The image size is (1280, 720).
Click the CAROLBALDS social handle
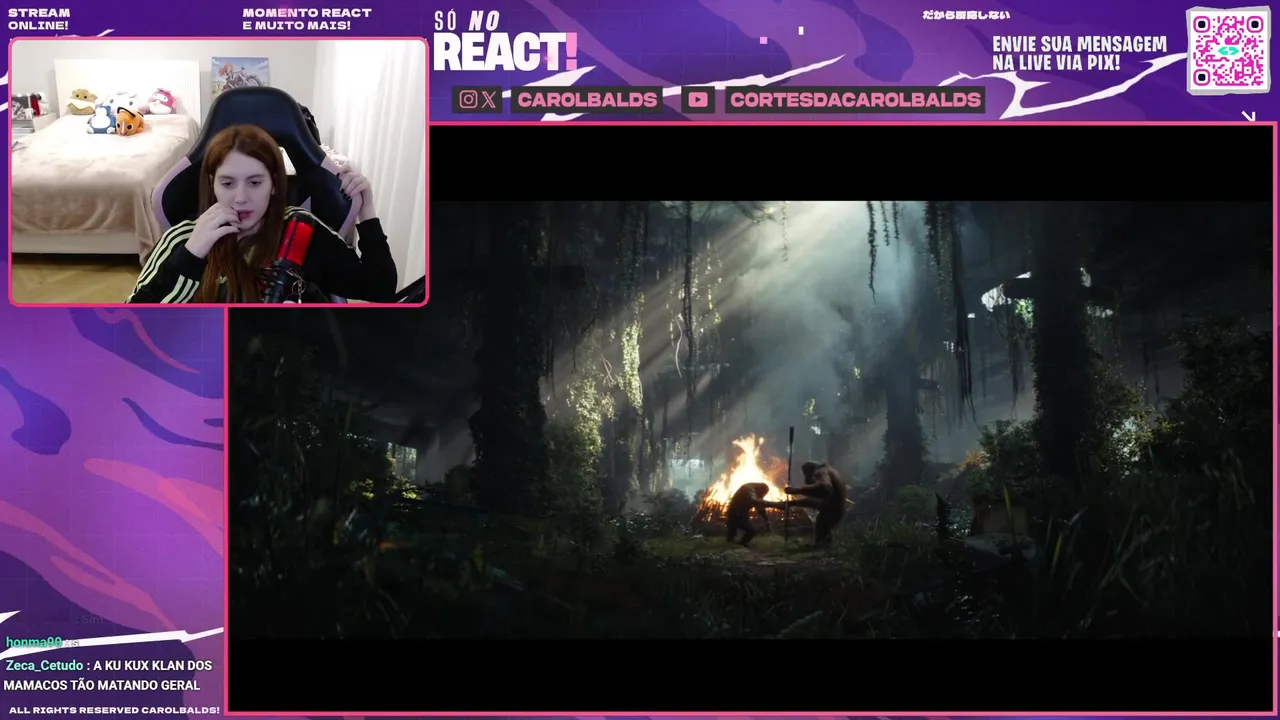pos(587,99)
